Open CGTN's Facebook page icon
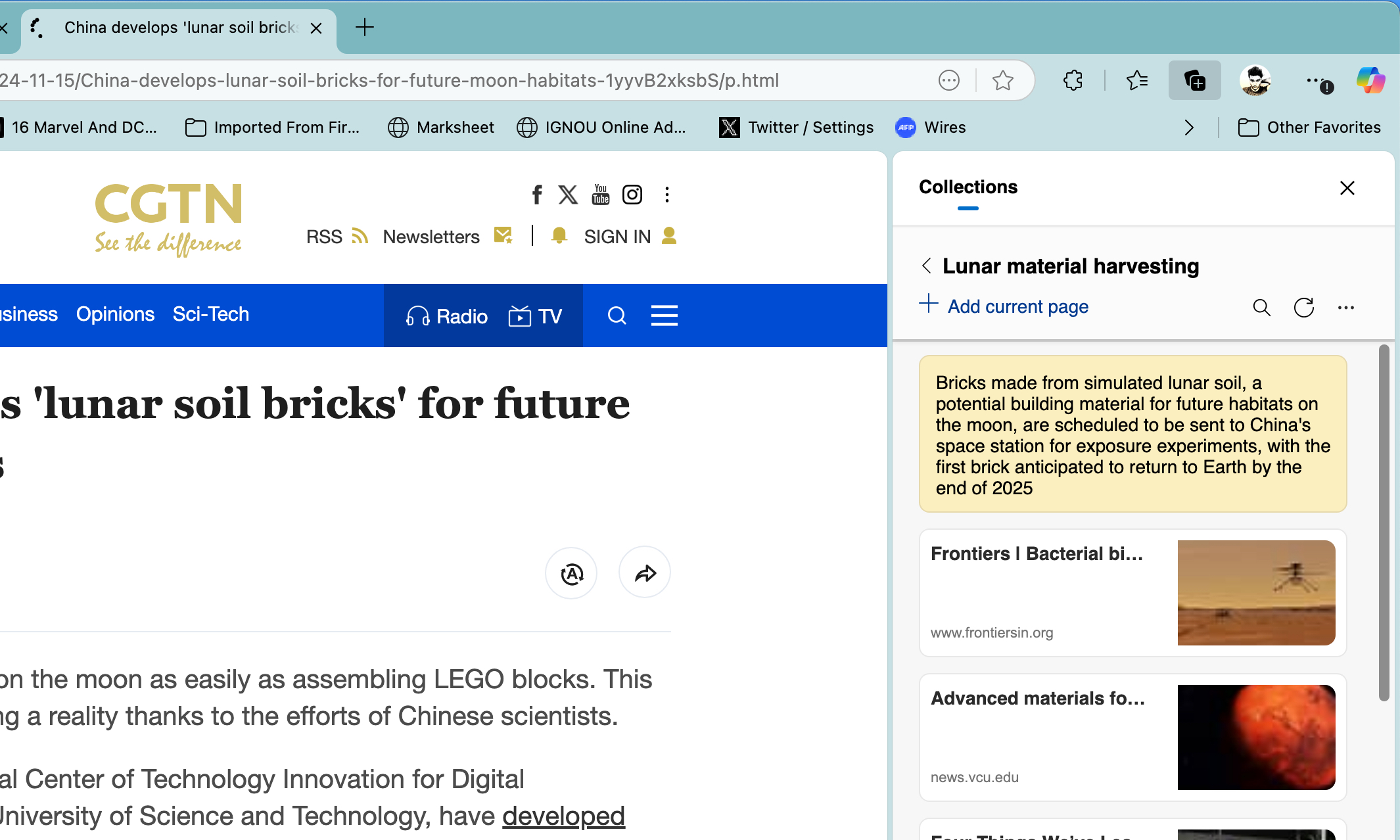Viewport: 1400px width, 840px height. click(536, 194)
